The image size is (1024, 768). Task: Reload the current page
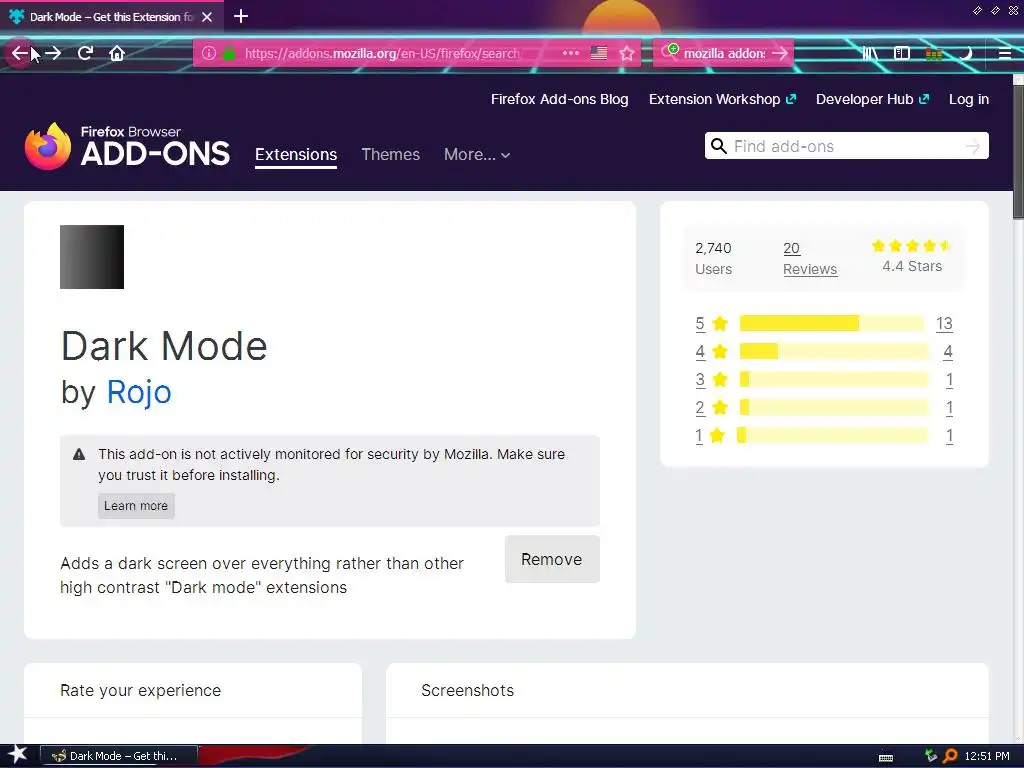tap(85, 53)
